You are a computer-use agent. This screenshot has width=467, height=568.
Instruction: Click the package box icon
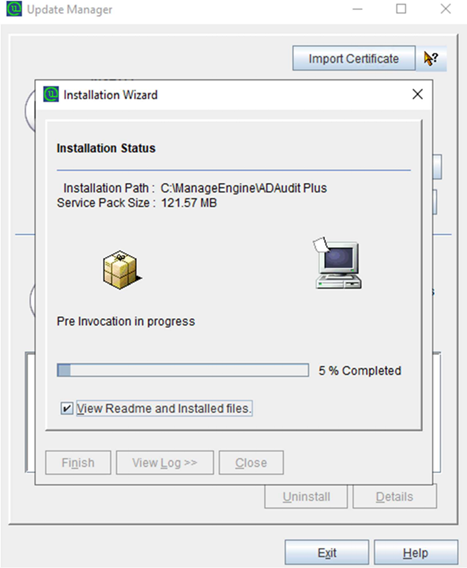122,270
